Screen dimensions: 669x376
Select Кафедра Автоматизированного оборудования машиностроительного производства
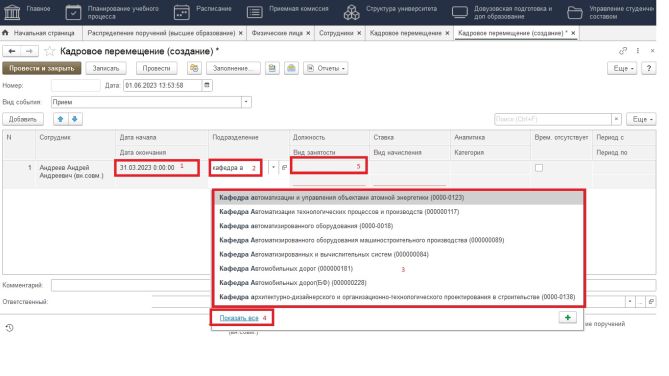click(x=398, y=240)
